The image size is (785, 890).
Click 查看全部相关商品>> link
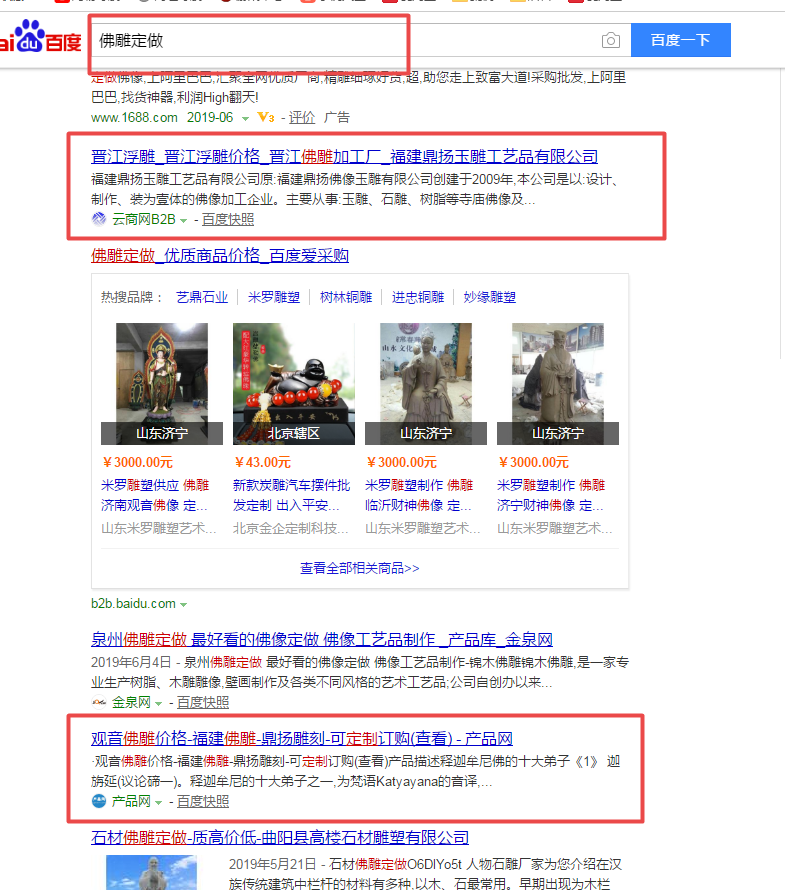click(x=360, y=568)
